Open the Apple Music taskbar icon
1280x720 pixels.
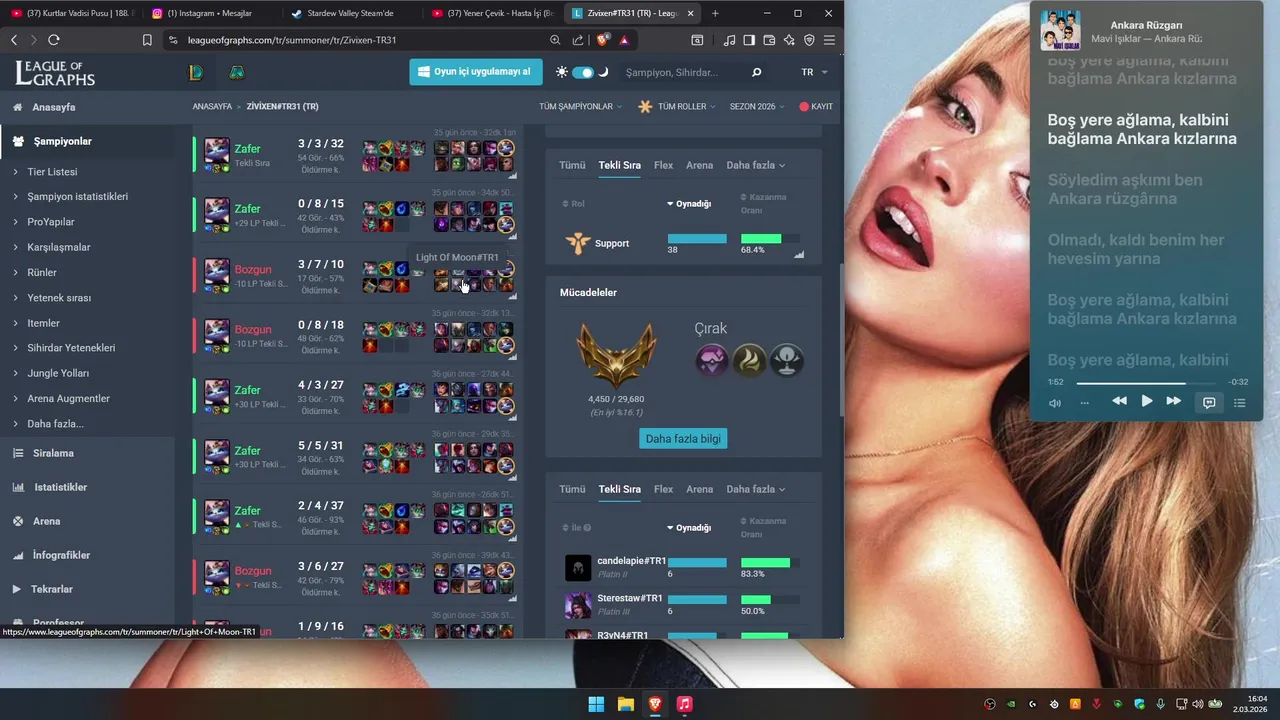pyautogui.click(x=684, y=704)
